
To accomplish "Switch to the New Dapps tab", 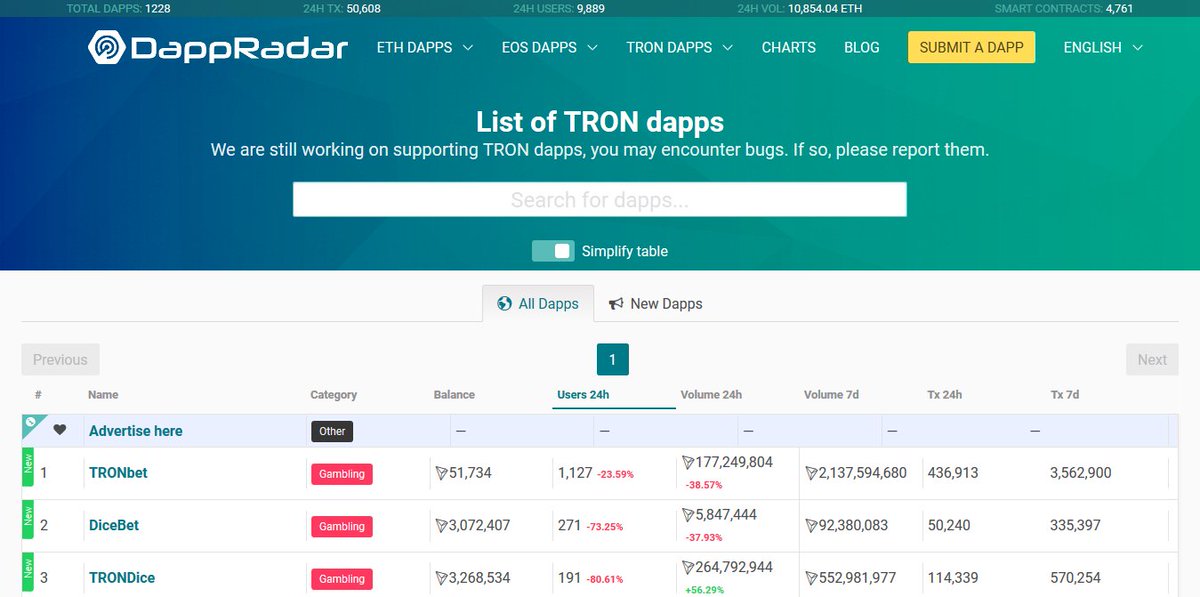I will click(656, 303).
